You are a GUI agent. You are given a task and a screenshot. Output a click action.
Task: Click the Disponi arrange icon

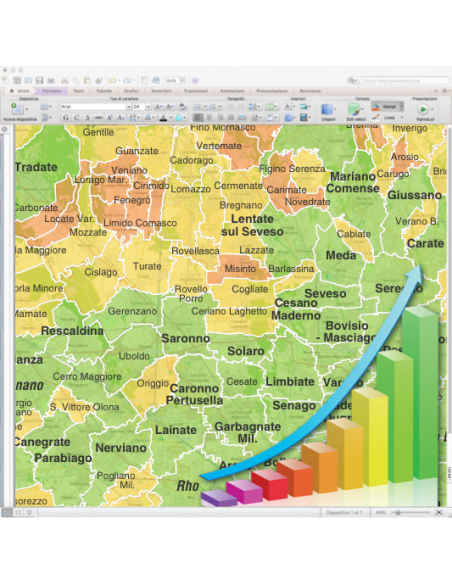(x=327, y=110)
